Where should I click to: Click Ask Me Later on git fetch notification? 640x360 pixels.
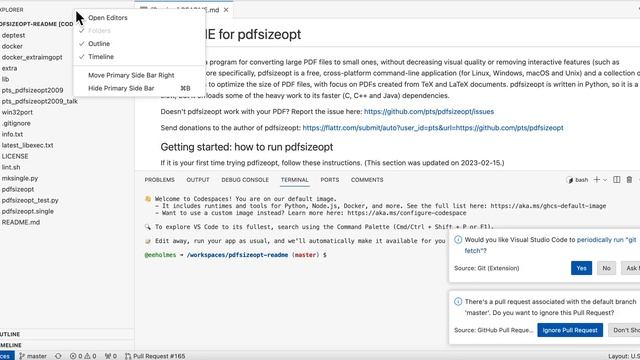click(631, 268)
